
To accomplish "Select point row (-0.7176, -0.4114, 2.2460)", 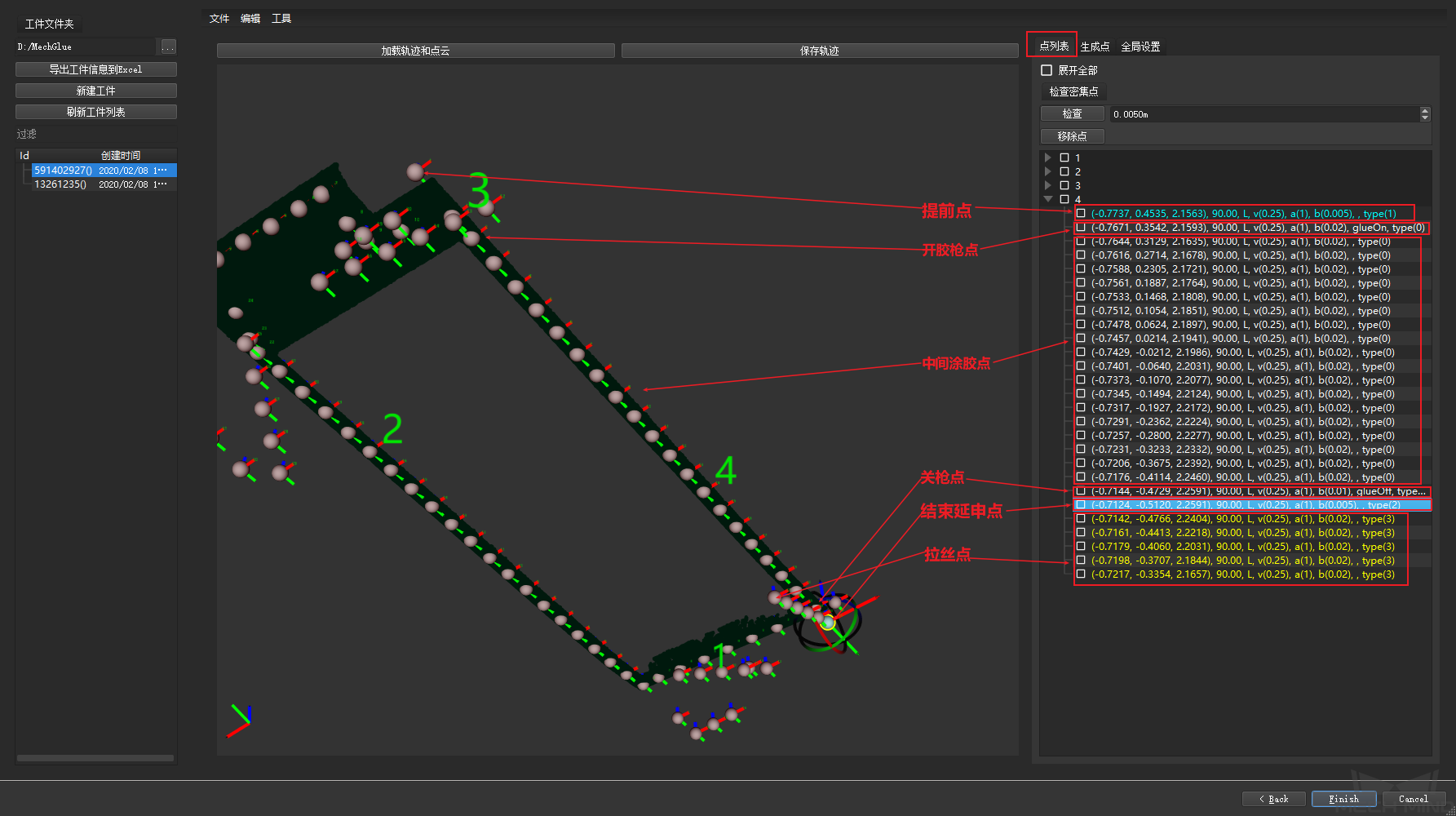I will click(1241, 477).
